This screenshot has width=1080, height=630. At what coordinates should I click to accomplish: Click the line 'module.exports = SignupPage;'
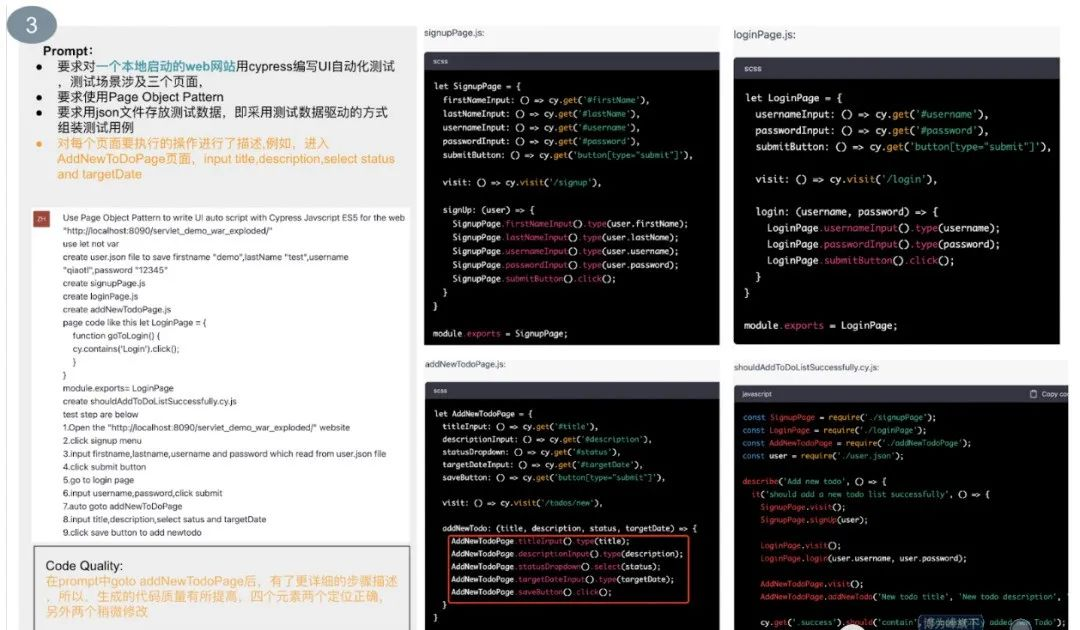500,333
